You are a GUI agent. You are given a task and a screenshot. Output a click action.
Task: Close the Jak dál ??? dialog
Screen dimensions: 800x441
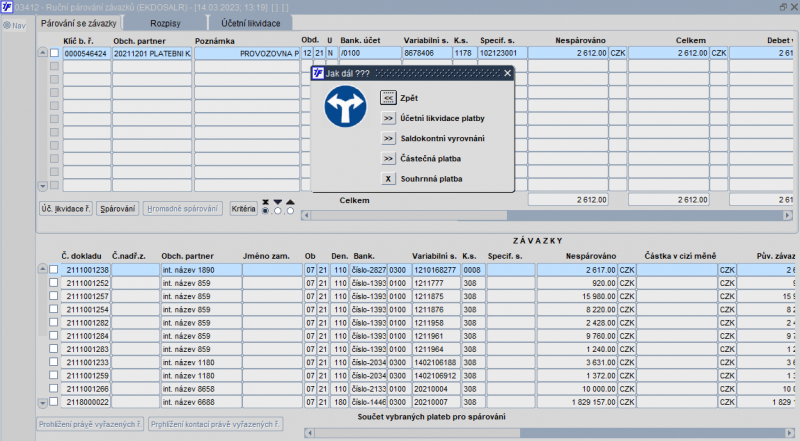coord(507,73)
